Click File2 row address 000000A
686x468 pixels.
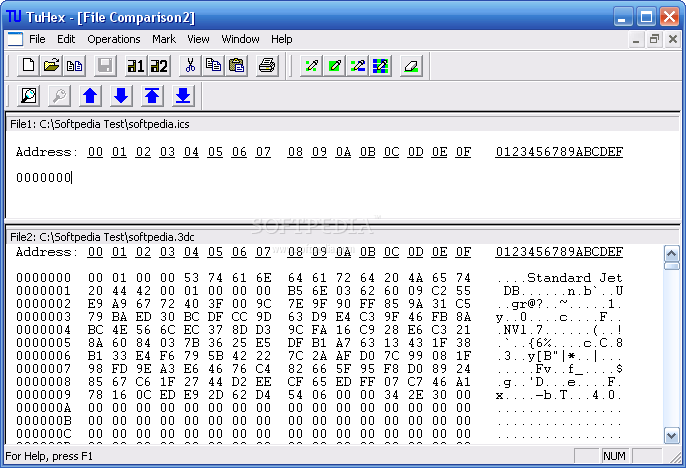43,408
